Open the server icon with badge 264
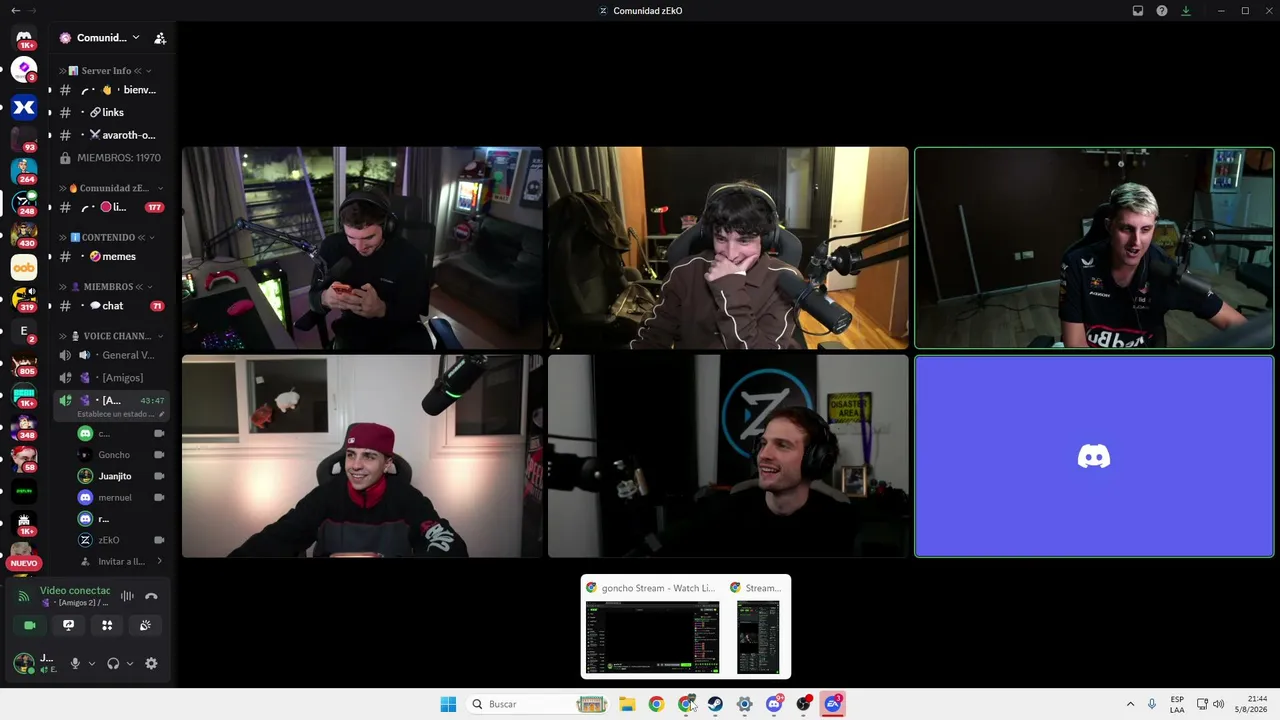This screenshot has height=720, width=1280. point(24,169)
